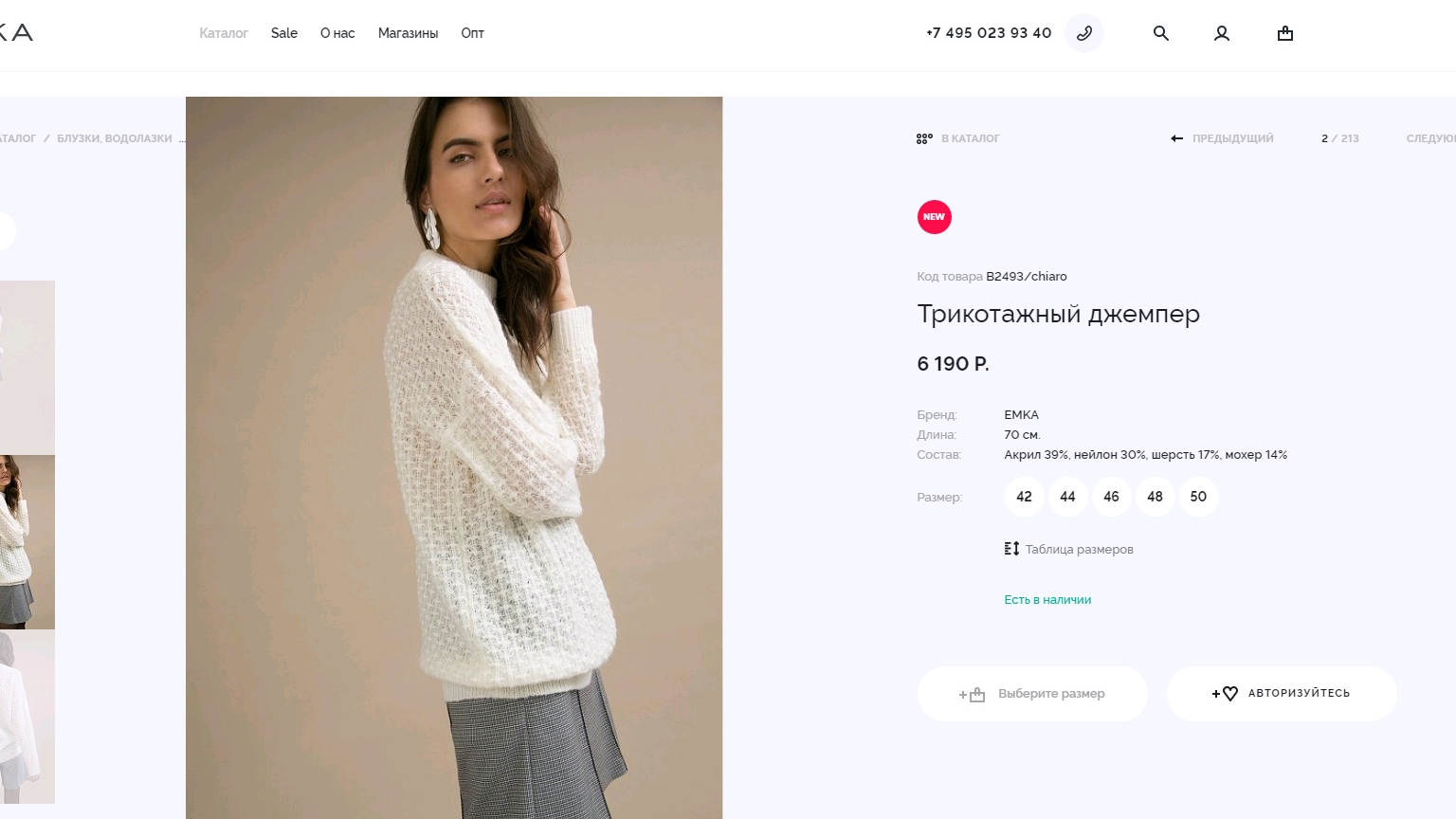This screenshot has width=1456, height=819.
Task: Select size 46
Action: pyautogui.click(x=1111, y=497)
